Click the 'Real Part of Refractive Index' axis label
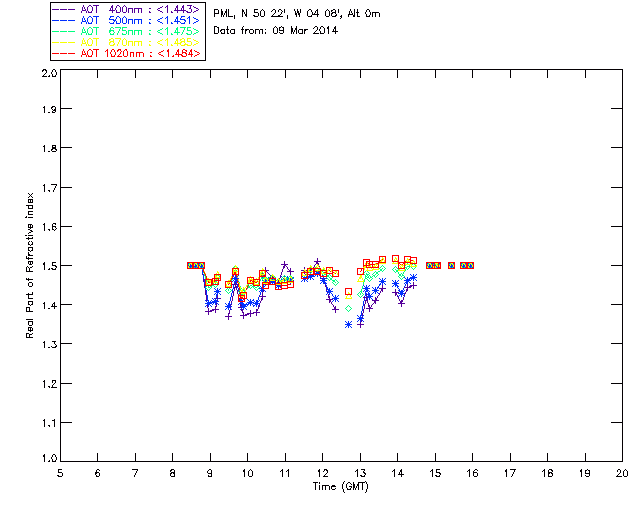The width and height of the screenshot is (640, 512). click(x=30, y=265)
